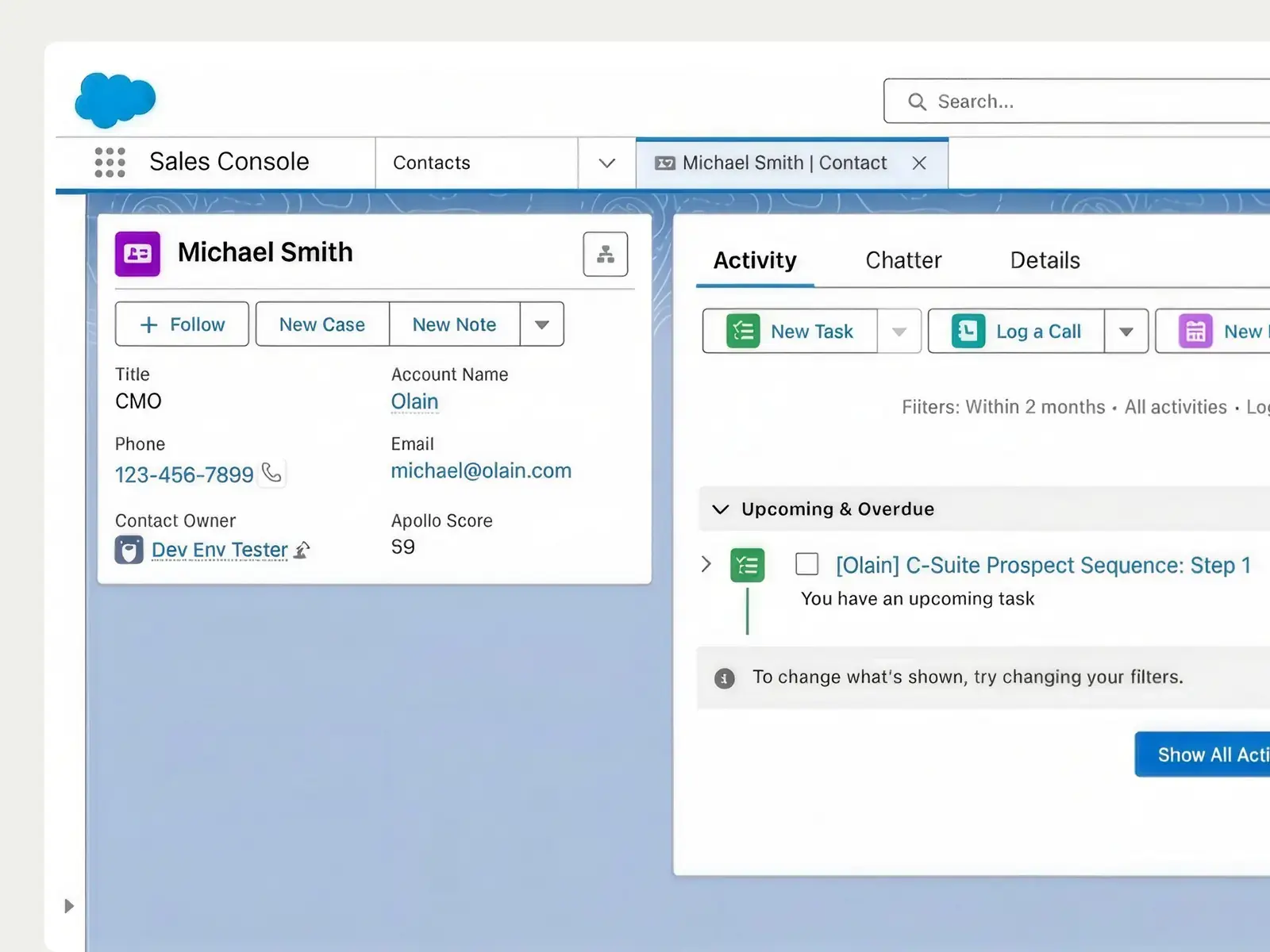The height and width of the screenshot is (952, 1270).
Task: Click the Salesforce cloud logo
Action: pos(115,100)
